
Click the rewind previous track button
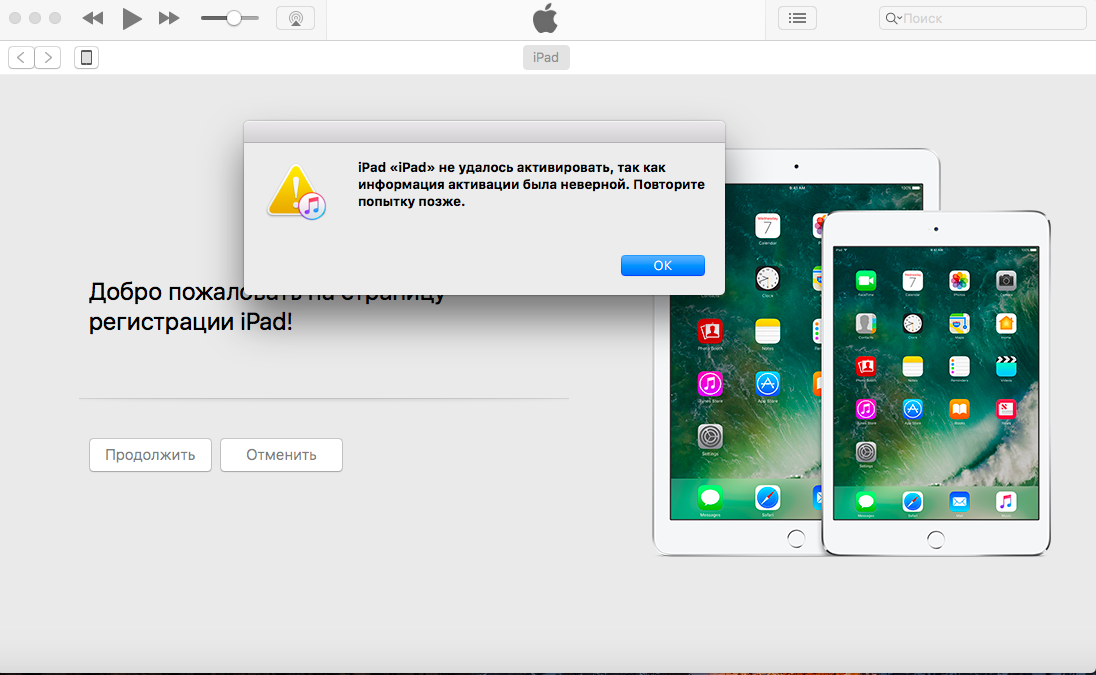(93, 18)
